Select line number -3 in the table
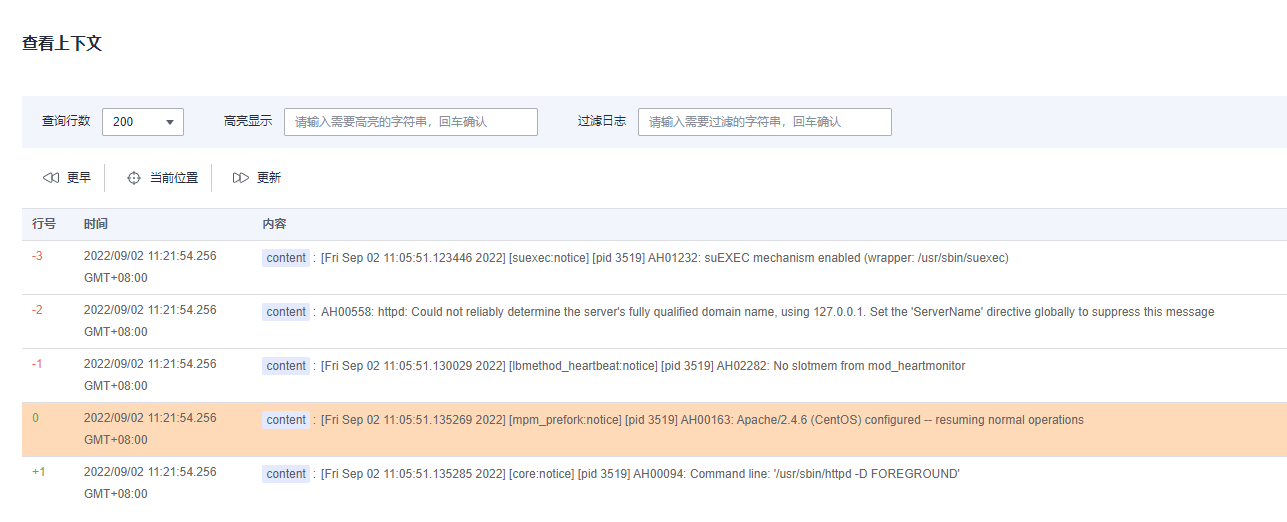Image resolution: width=1287 pixels, height=522 pixels. 37,256
